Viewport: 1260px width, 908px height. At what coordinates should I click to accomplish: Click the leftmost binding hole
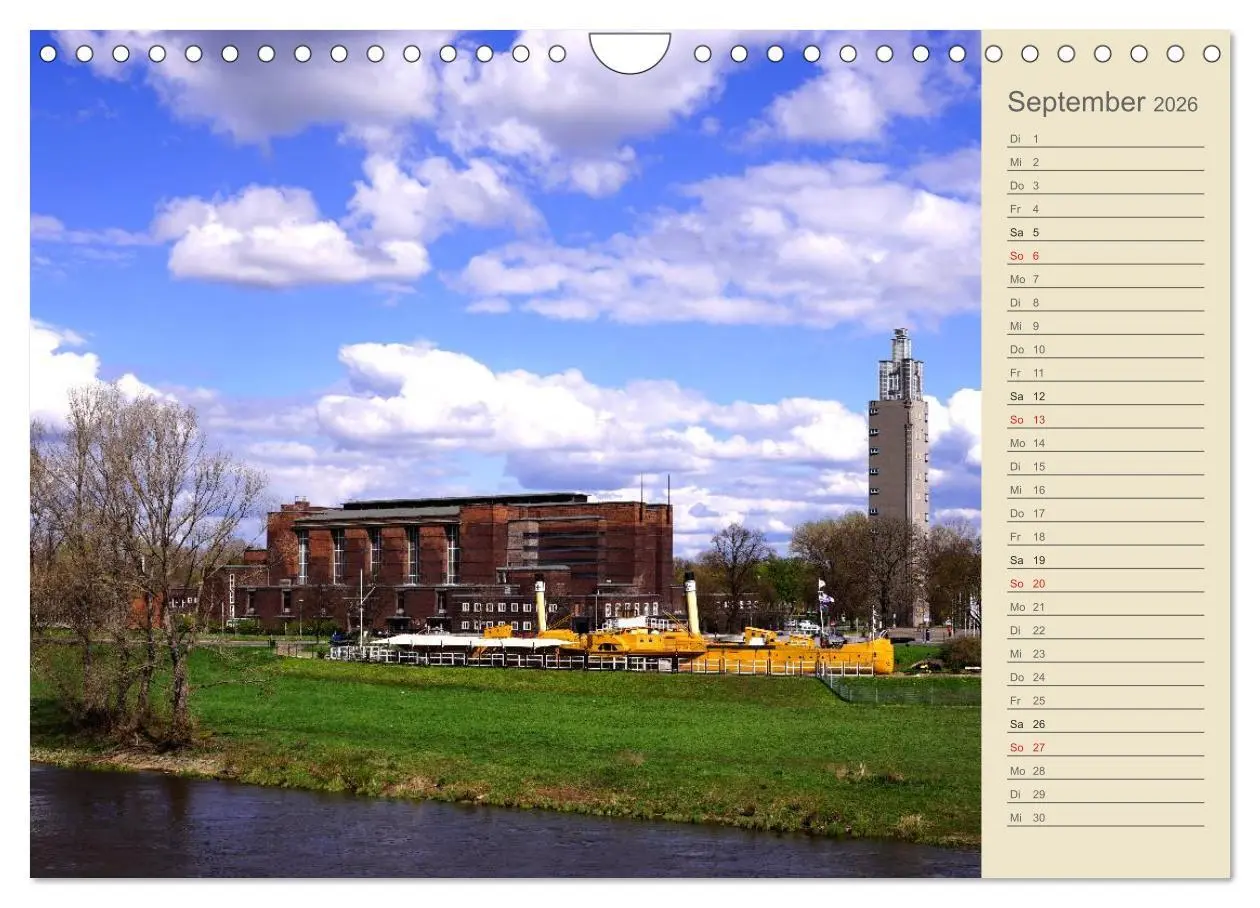(x=46, y=52)
